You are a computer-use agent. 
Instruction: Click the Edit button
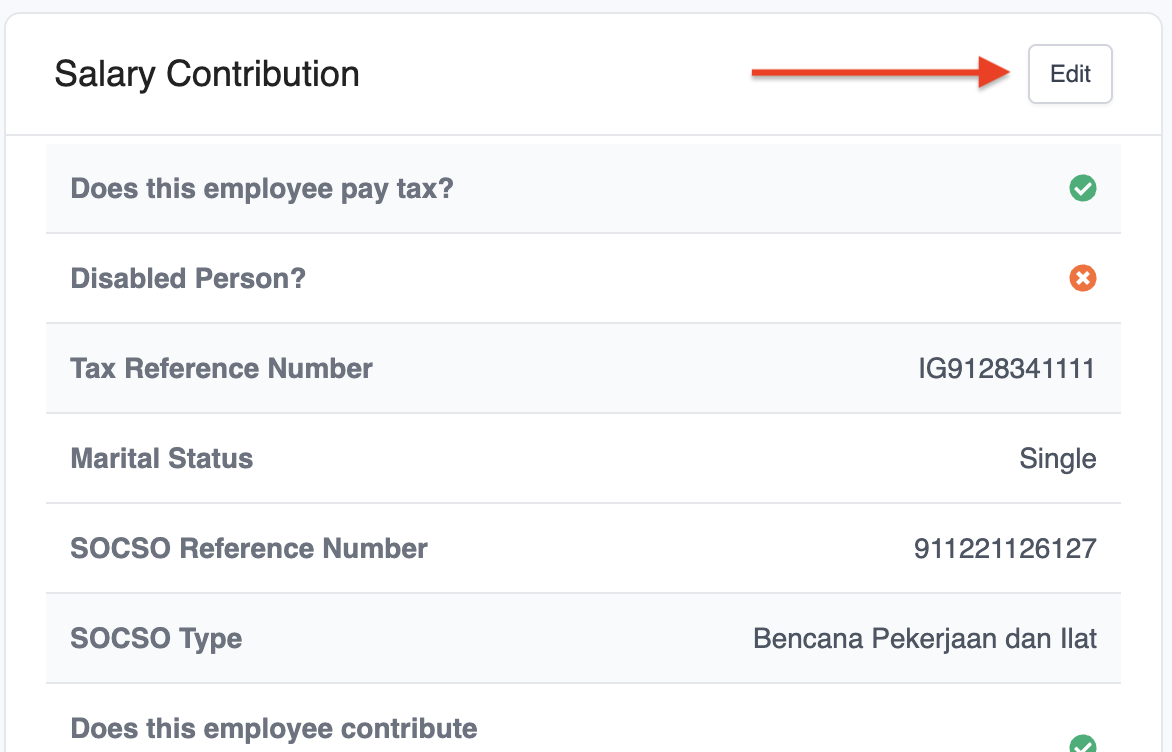point(1070,74)
